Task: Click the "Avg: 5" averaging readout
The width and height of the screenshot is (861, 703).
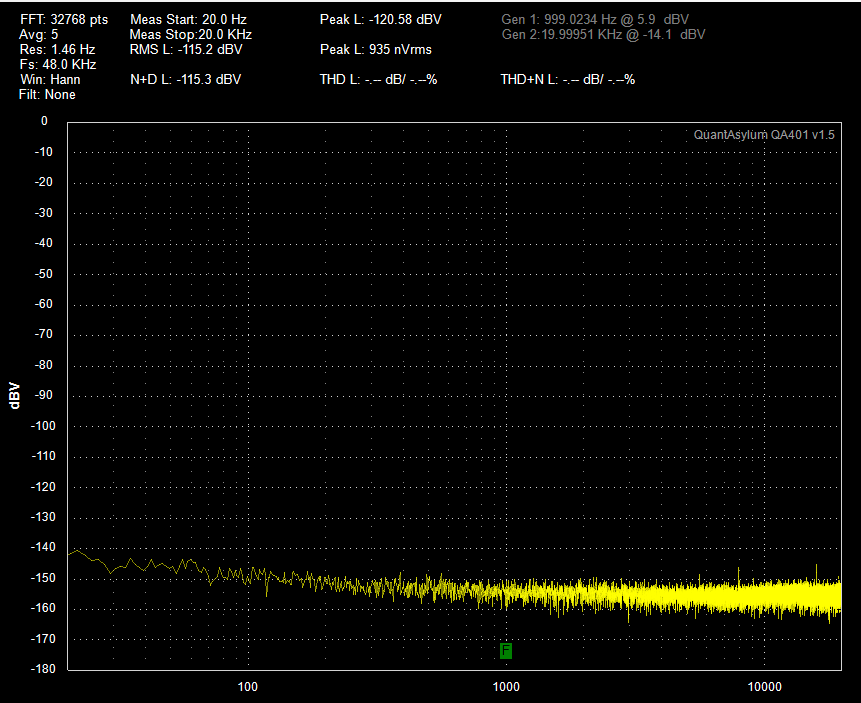Action: (38, 35)
